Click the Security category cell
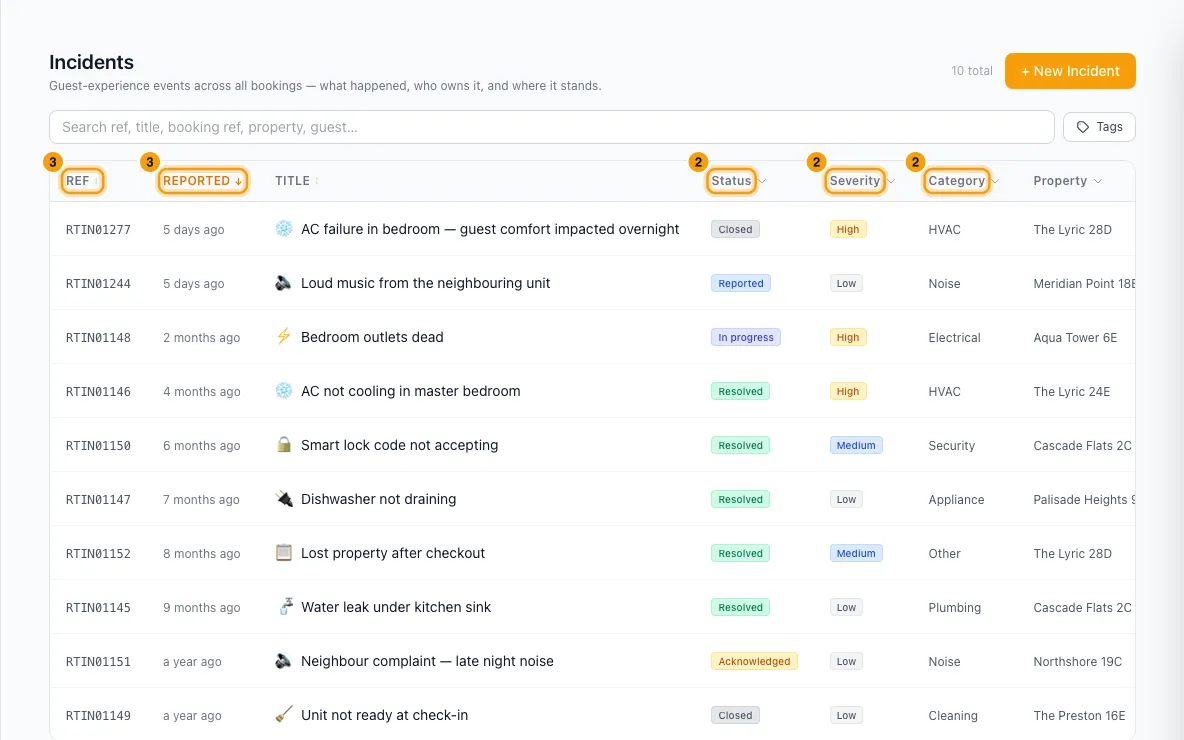The width and height of the screenshot is (1184, 740). tap(951, 446)
